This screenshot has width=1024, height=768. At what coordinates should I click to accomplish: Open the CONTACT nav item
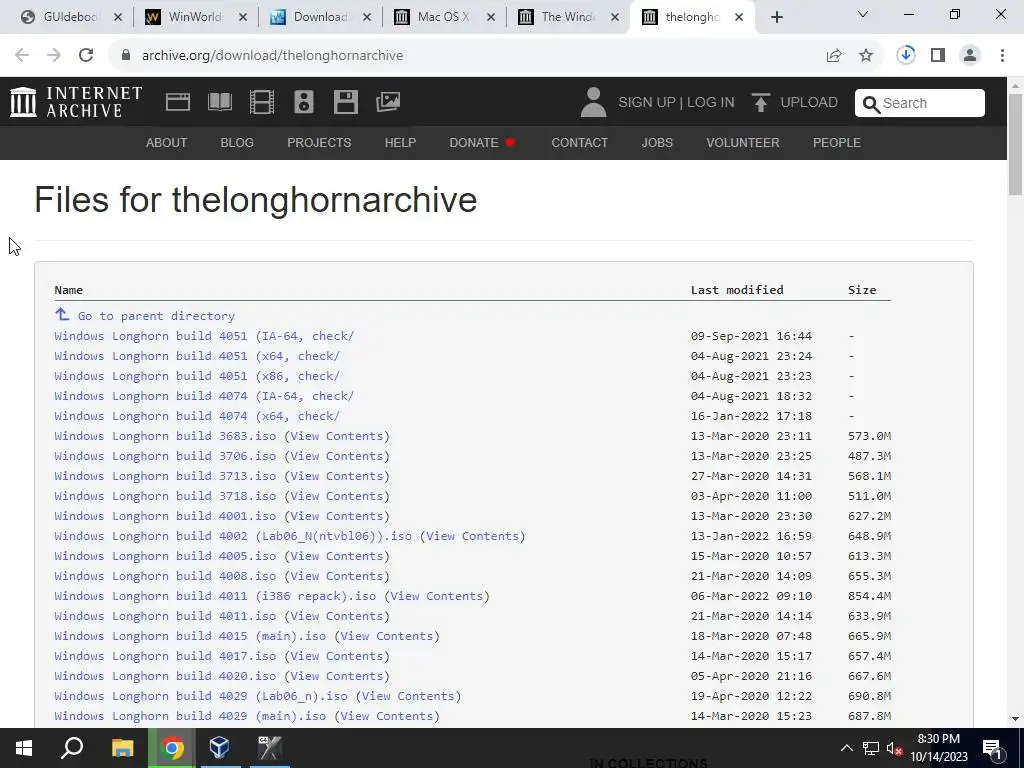coord(580,142)
